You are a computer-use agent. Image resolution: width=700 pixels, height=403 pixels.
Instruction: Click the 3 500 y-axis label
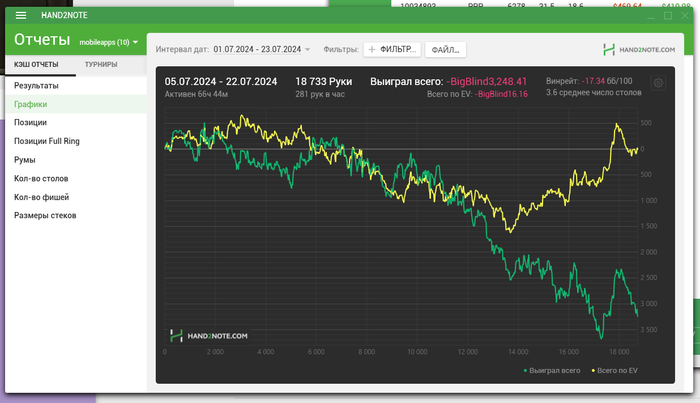pyautogui.click(x=649, y=330)
